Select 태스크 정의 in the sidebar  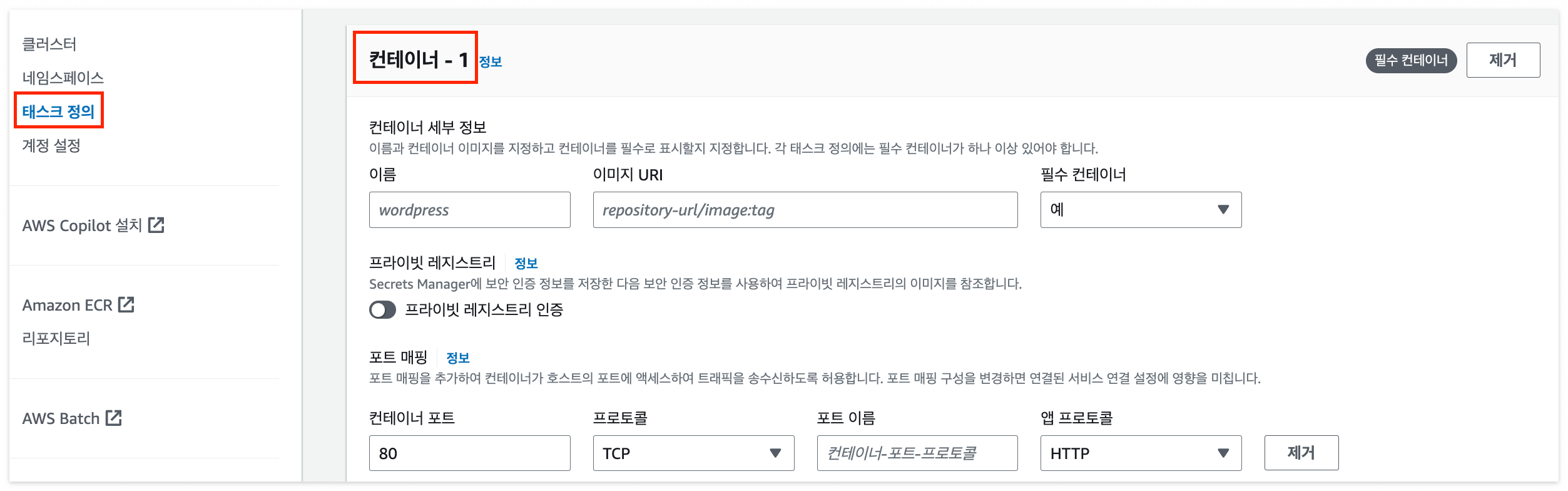click(x=58, y=110)
